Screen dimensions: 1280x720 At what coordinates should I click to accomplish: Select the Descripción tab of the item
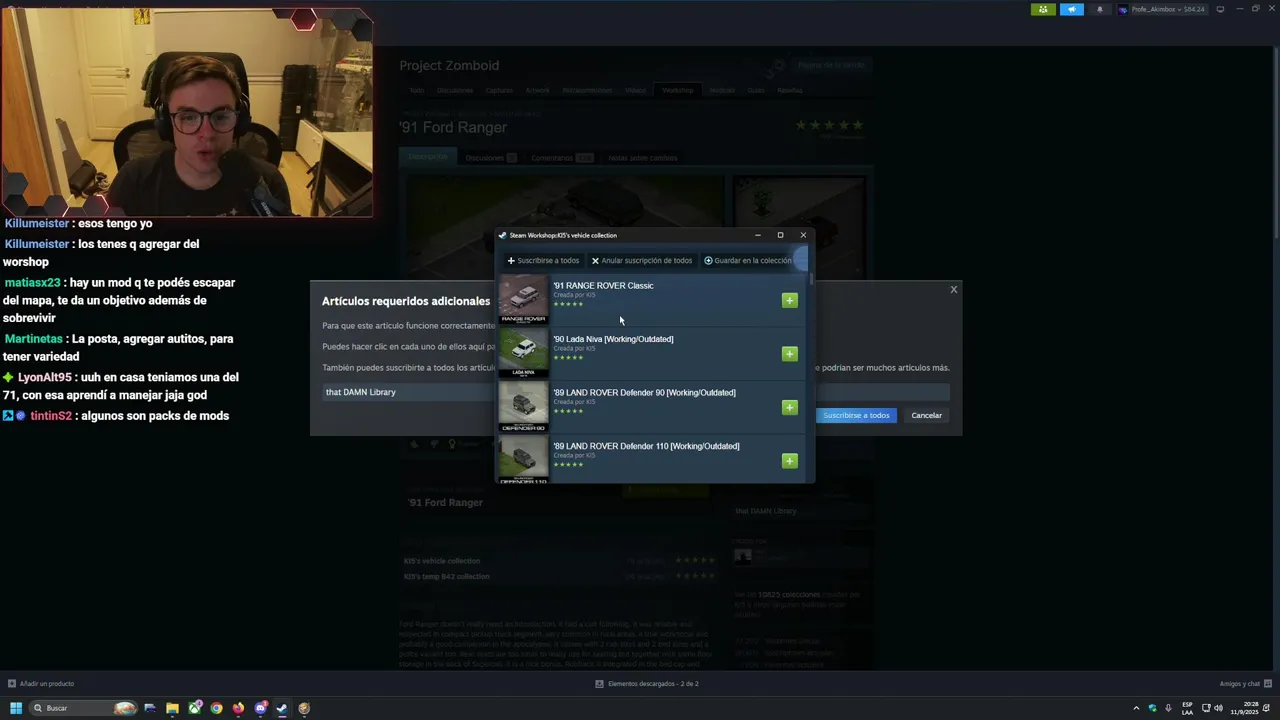point(427,157)
